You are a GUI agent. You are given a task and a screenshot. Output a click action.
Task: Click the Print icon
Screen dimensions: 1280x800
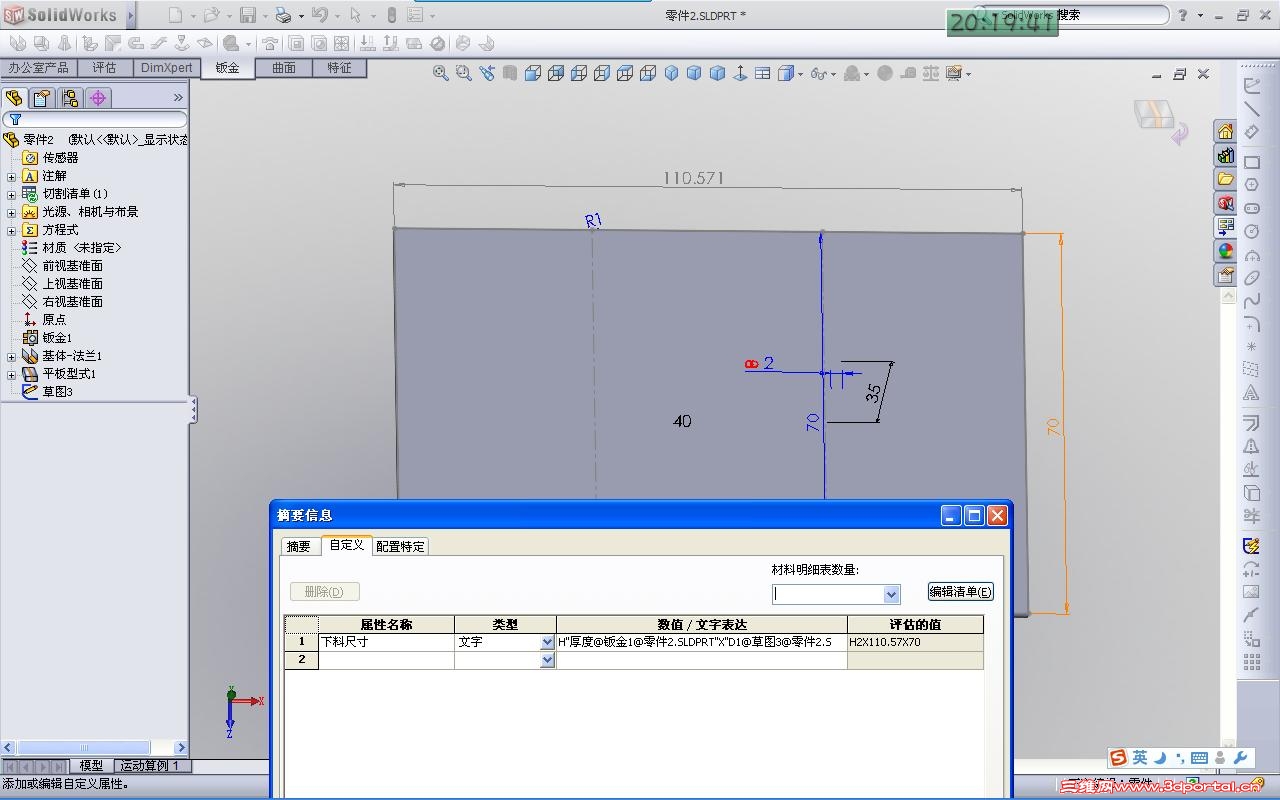(x=283, y=15)
